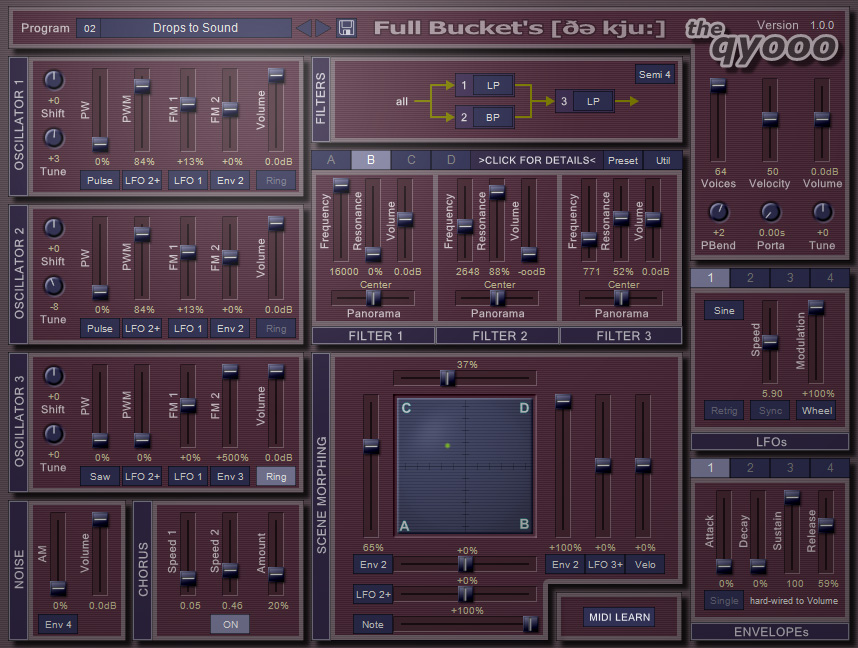This screenshot has width=858, height=648.
Task: Open Semi 4 filter routing selector
Action: (x=654, y=74)
